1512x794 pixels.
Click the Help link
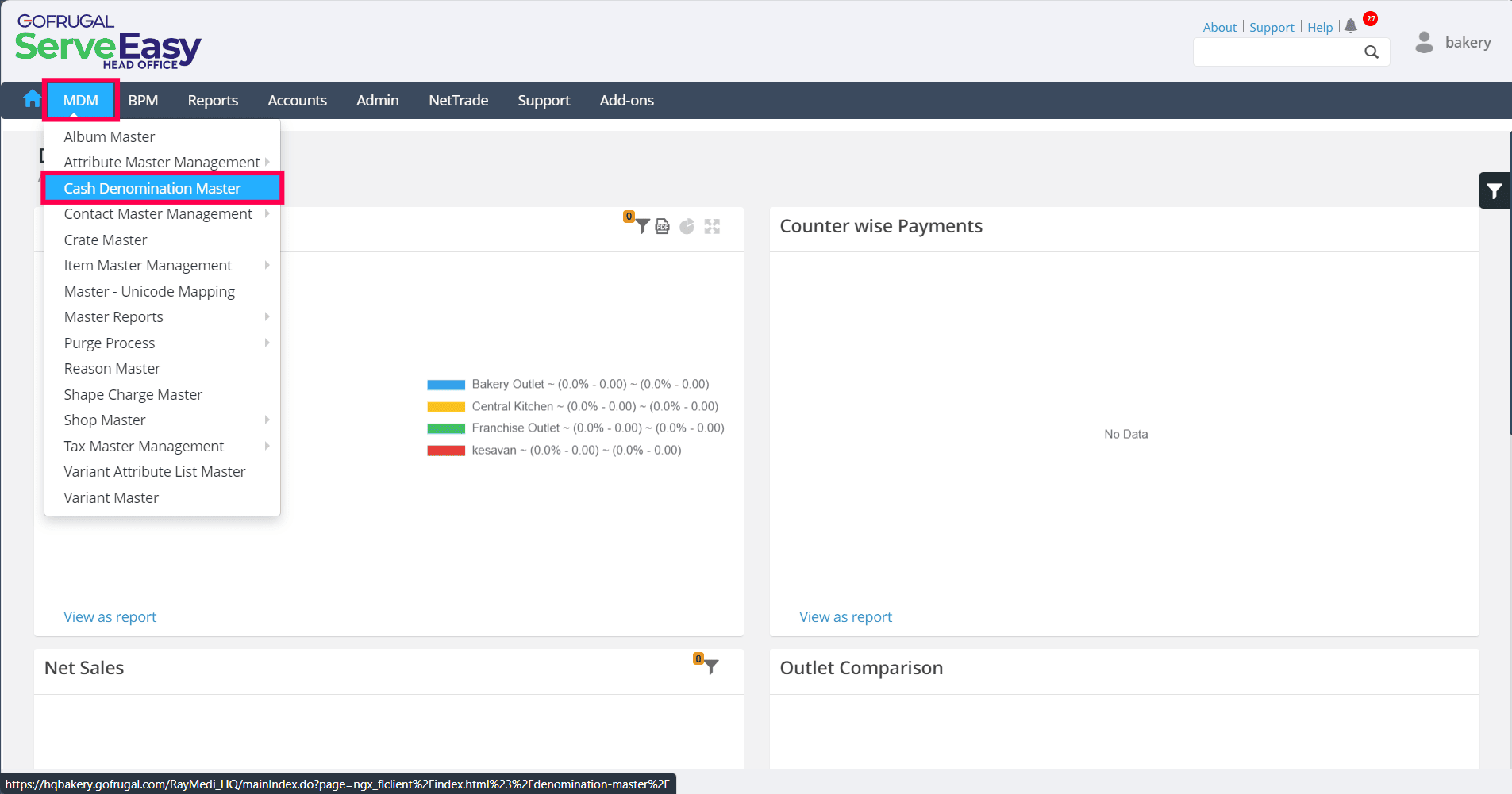point(1320,27)
